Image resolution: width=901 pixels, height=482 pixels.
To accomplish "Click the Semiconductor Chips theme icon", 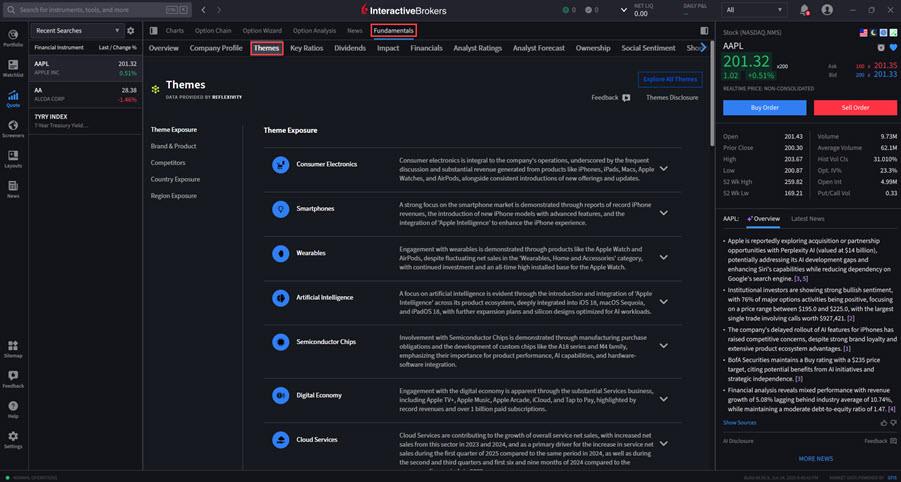I will (x=280, y=342).
